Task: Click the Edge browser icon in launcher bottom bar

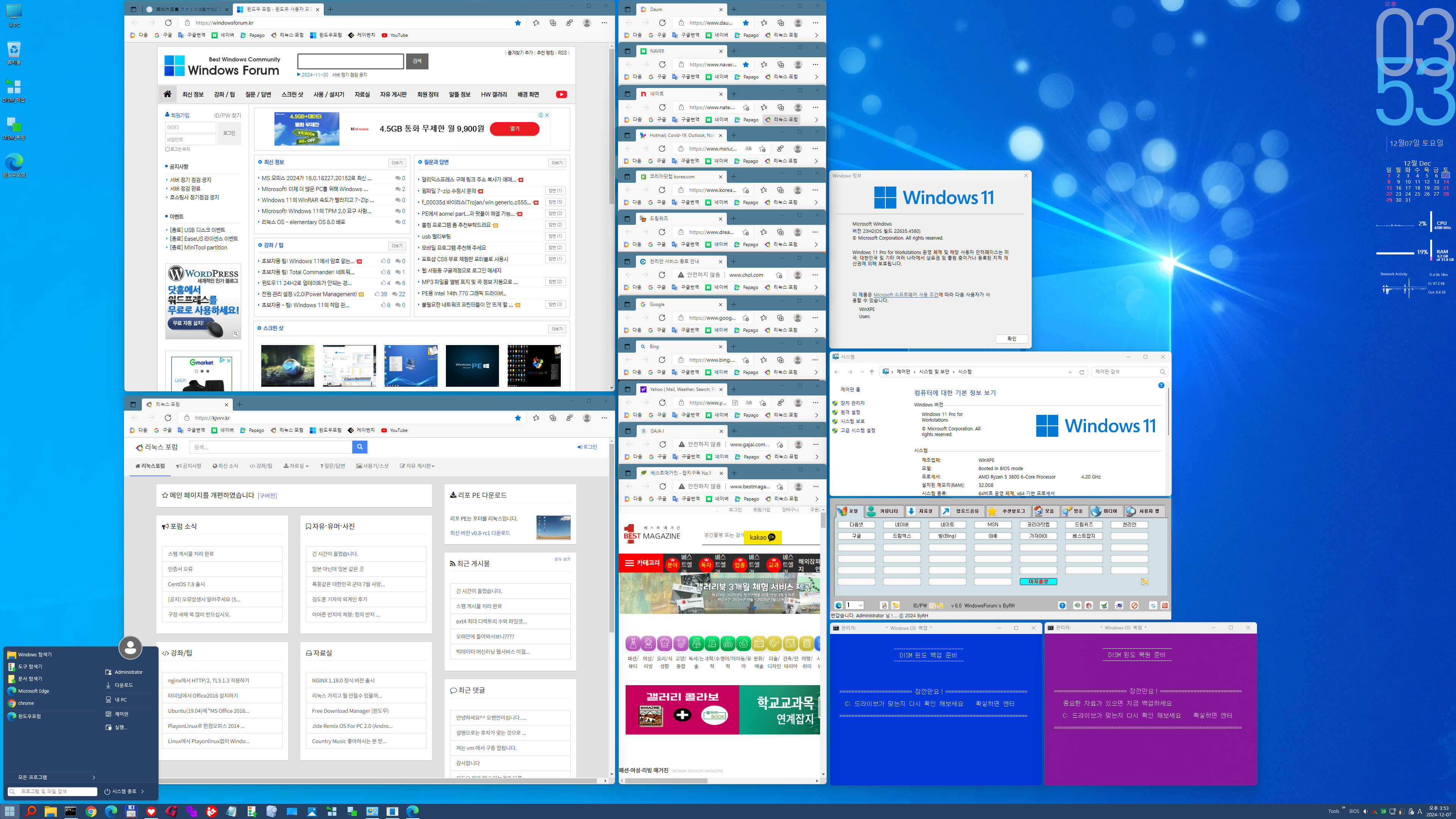Action: [x=839, y=606]
